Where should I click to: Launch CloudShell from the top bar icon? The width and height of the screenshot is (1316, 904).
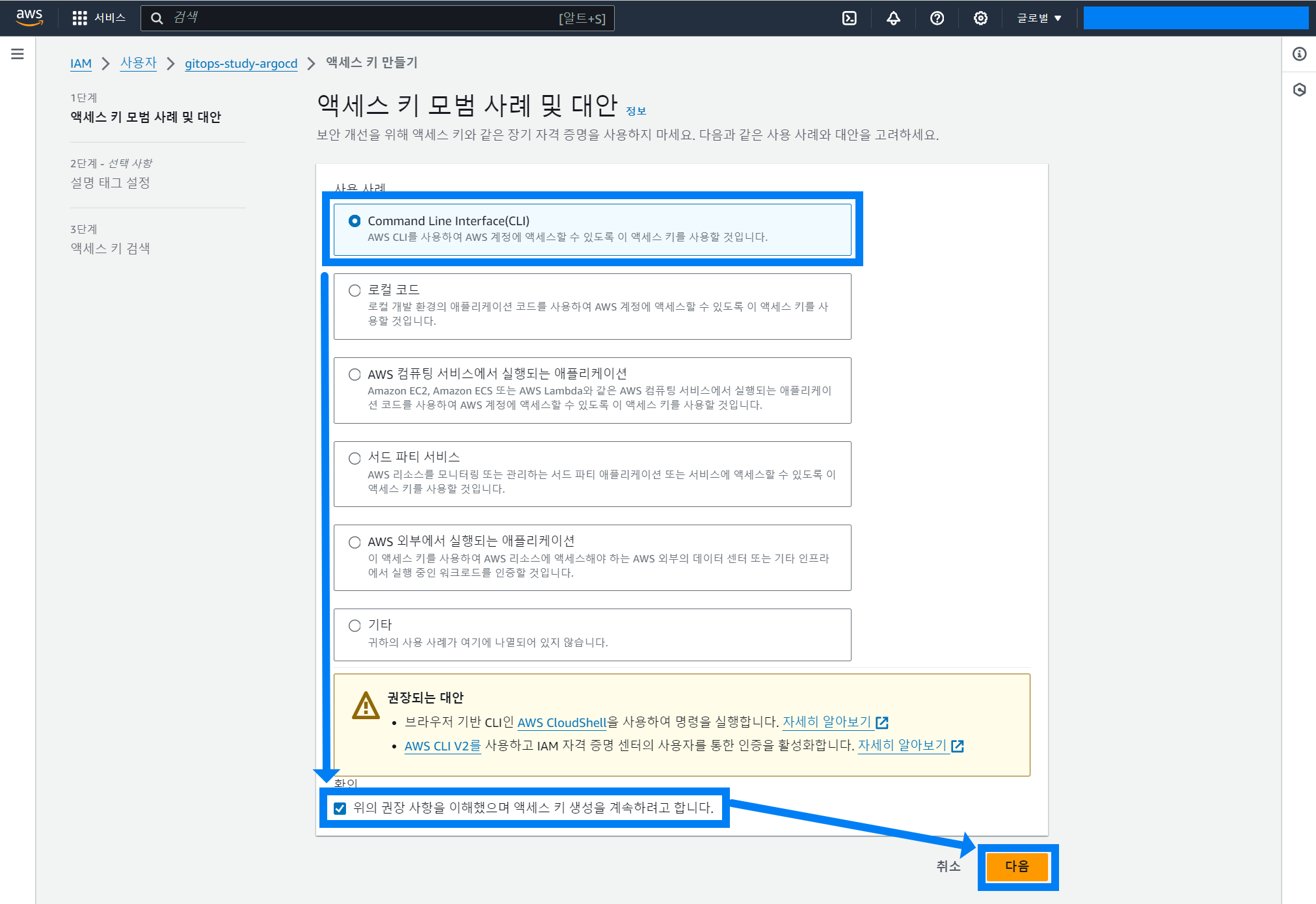[849, 18]
